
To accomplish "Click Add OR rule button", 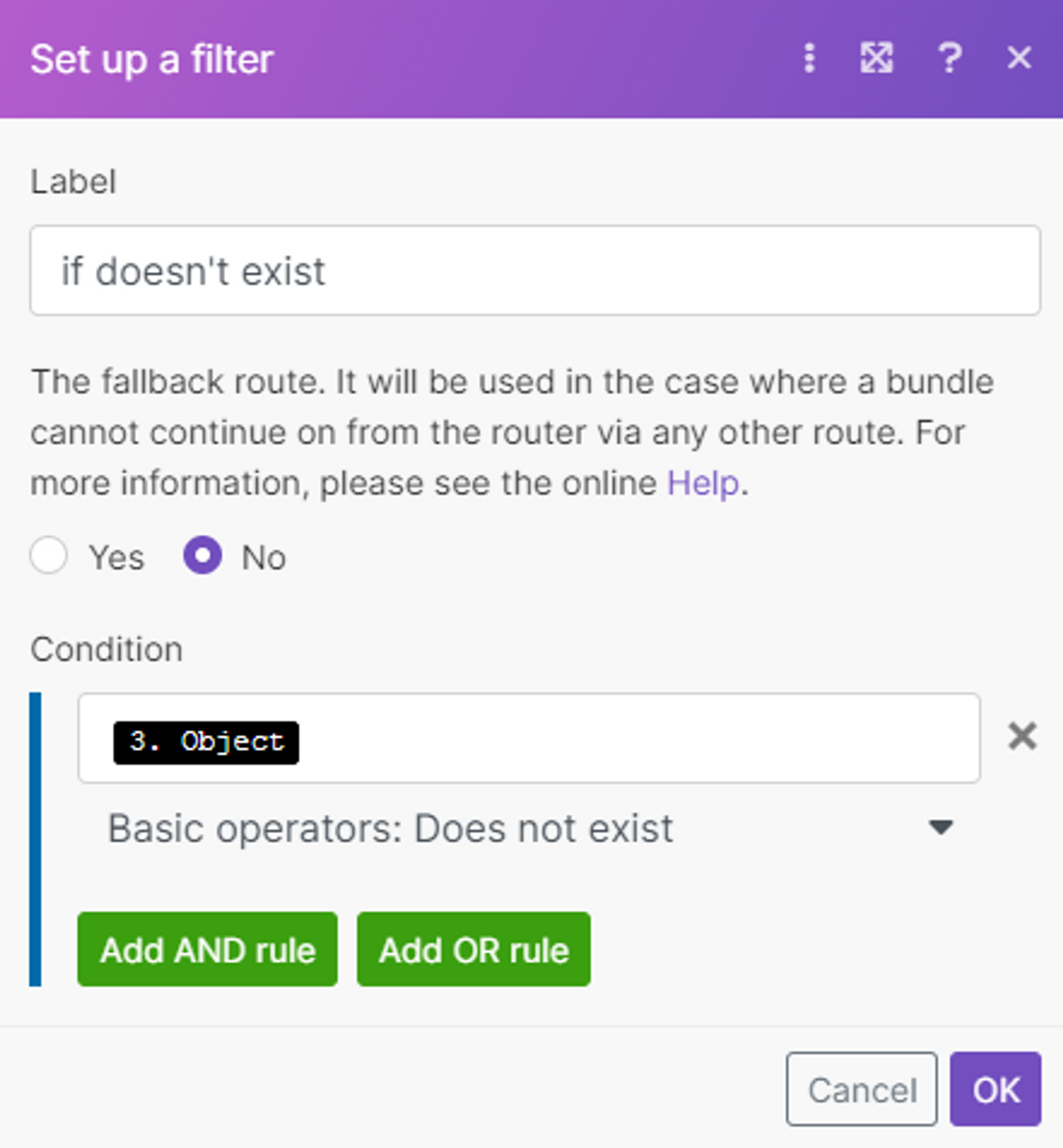I will tap(474, 950).
